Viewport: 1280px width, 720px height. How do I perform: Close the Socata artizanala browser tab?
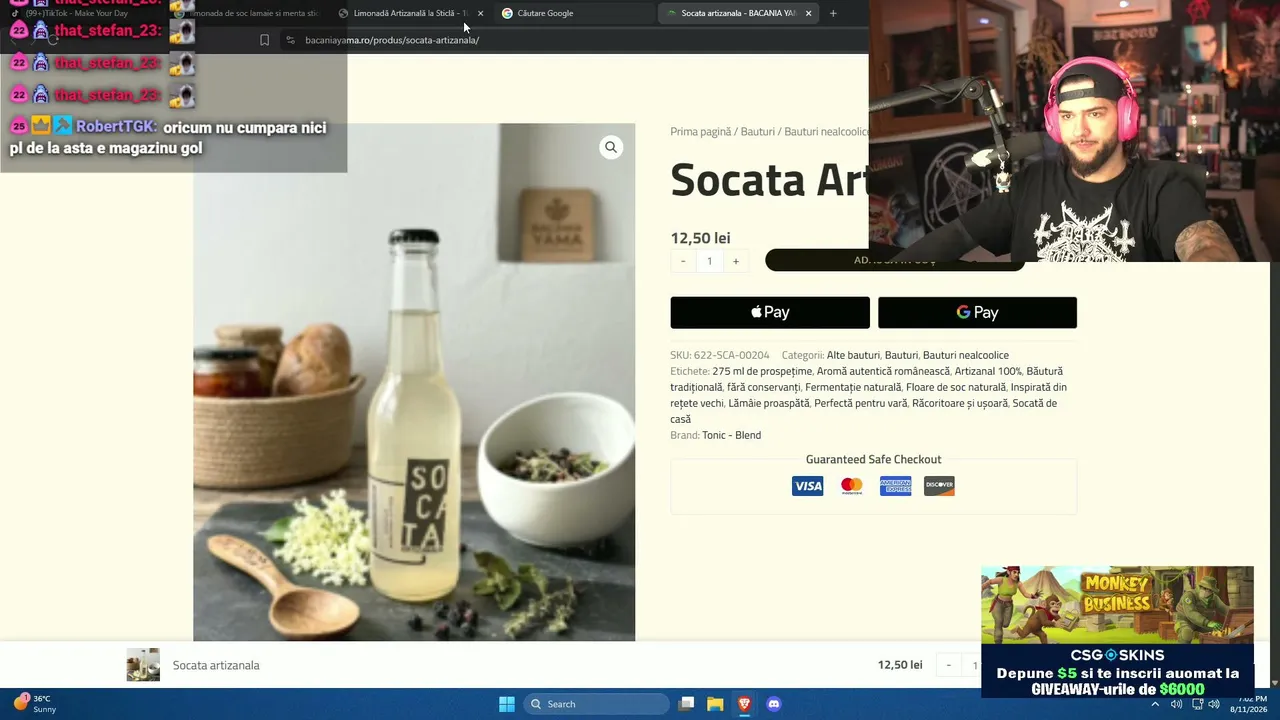(x=808, y=13)
